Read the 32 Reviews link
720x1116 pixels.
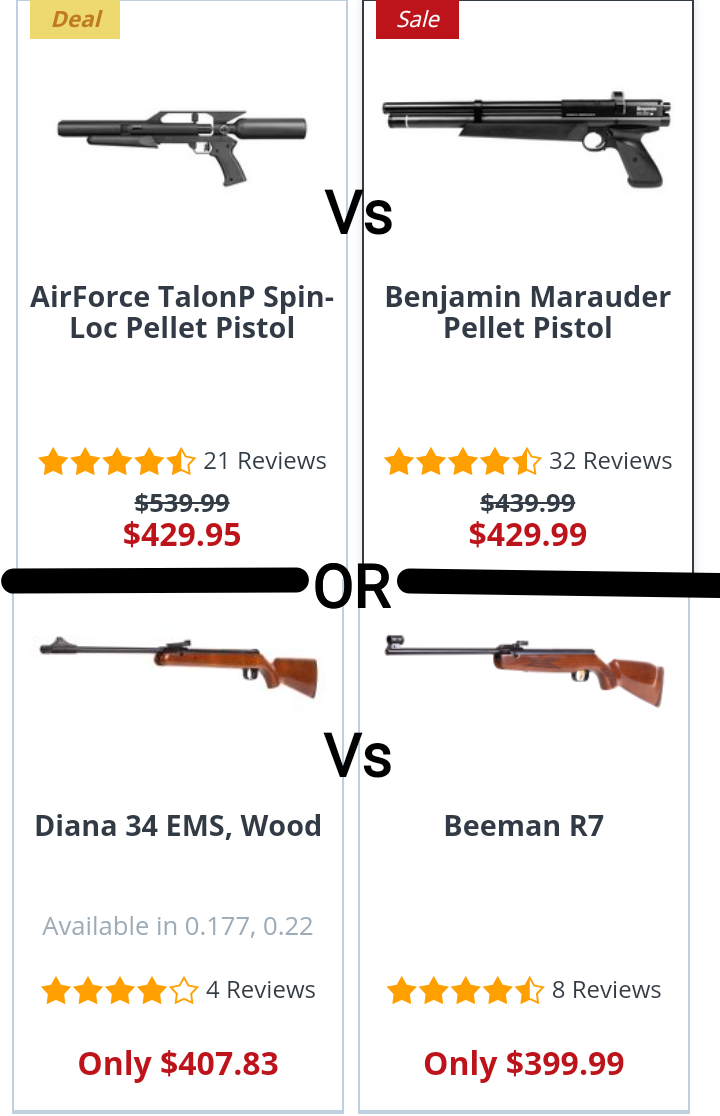(x=610, y=461)
